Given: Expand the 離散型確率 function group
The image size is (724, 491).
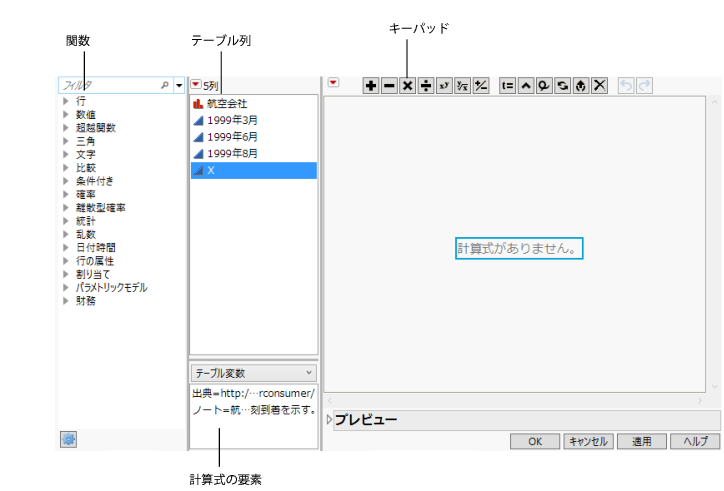Looking at the screenshot, I should coord(66,207).
